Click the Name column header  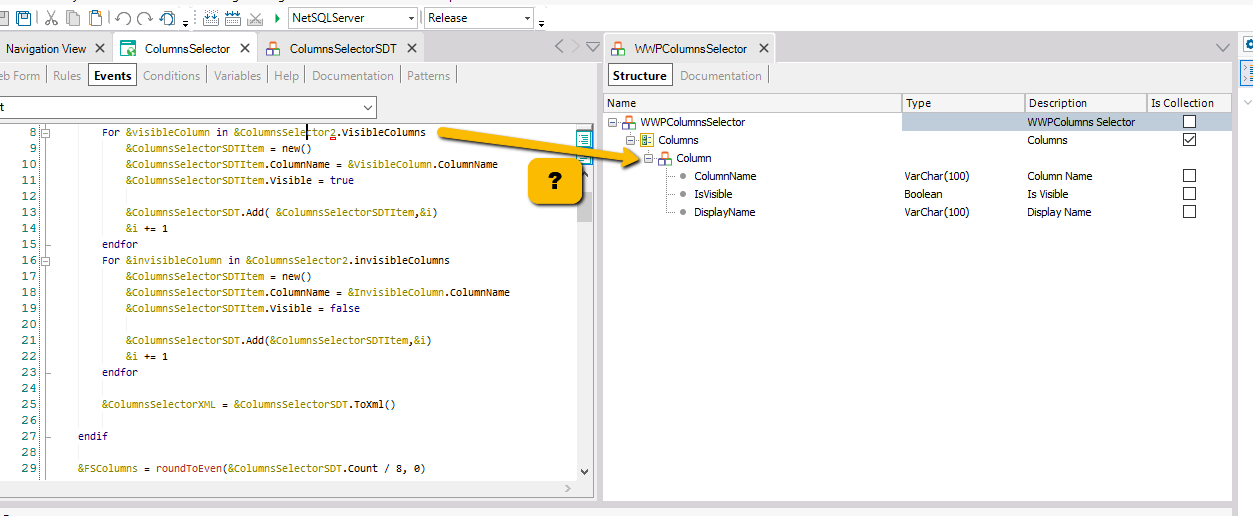753,103
